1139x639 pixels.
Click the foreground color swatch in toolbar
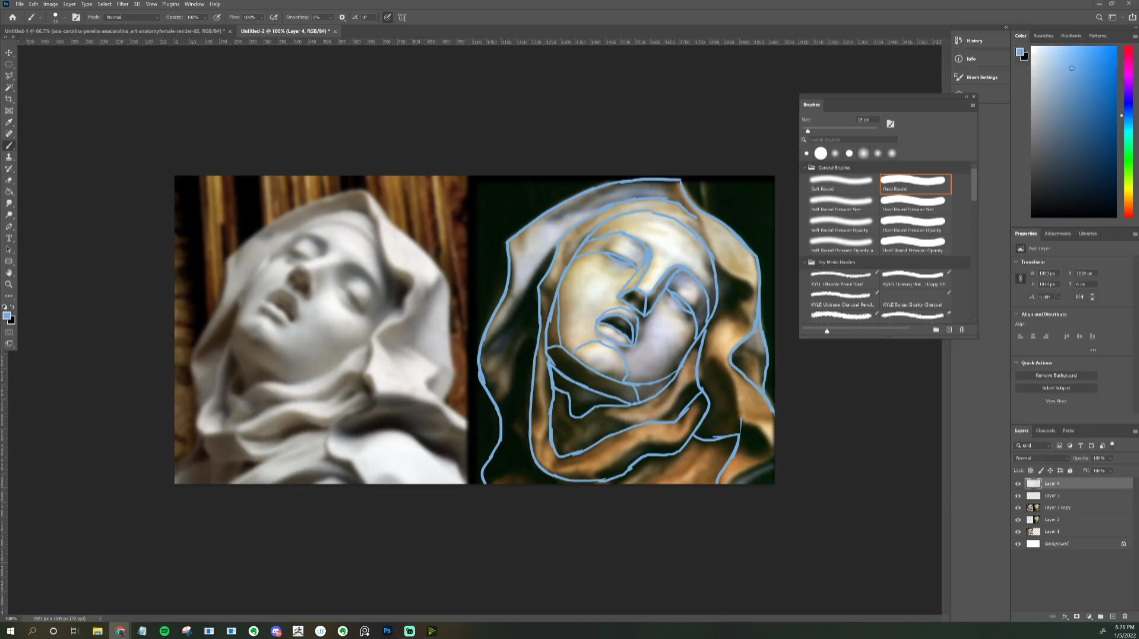click(x=7, y=316)
